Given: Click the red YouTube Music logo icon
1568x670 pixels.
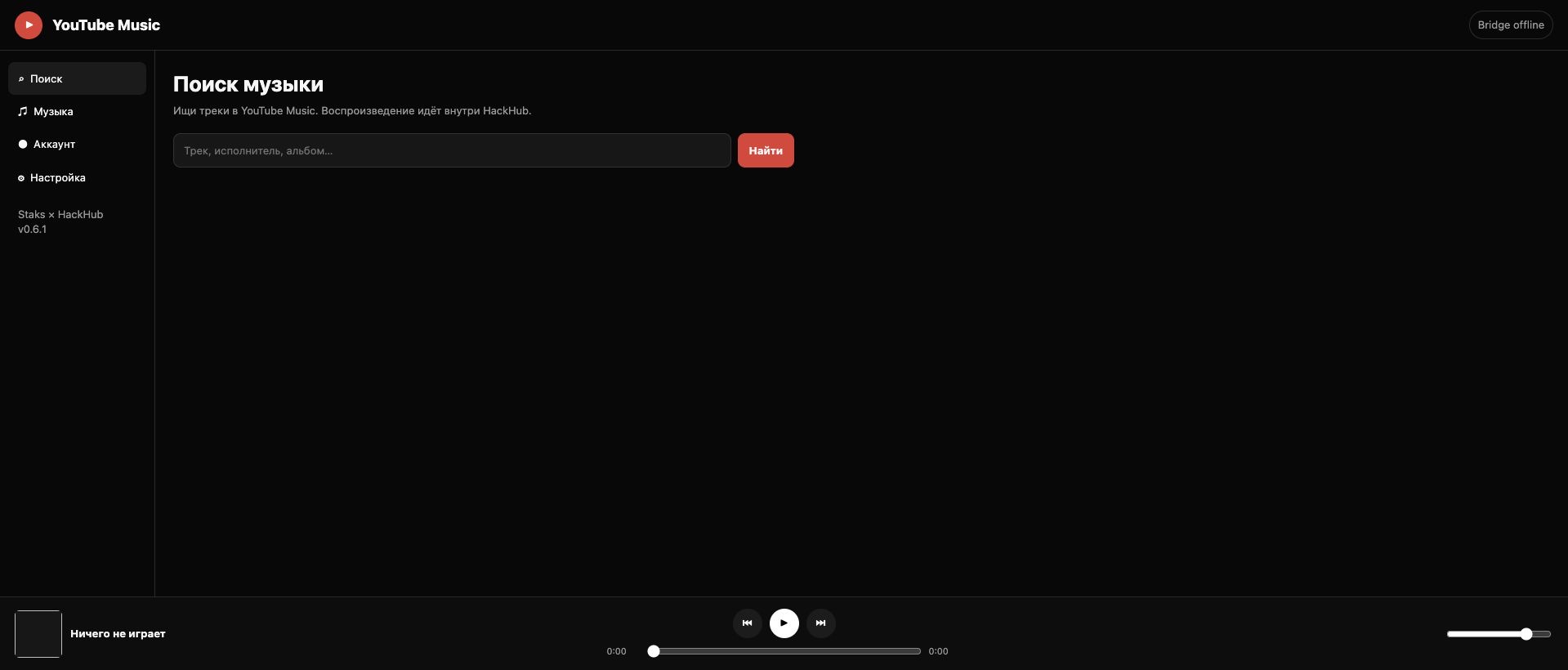Looking at the screenshot, I should coord(29,25).
